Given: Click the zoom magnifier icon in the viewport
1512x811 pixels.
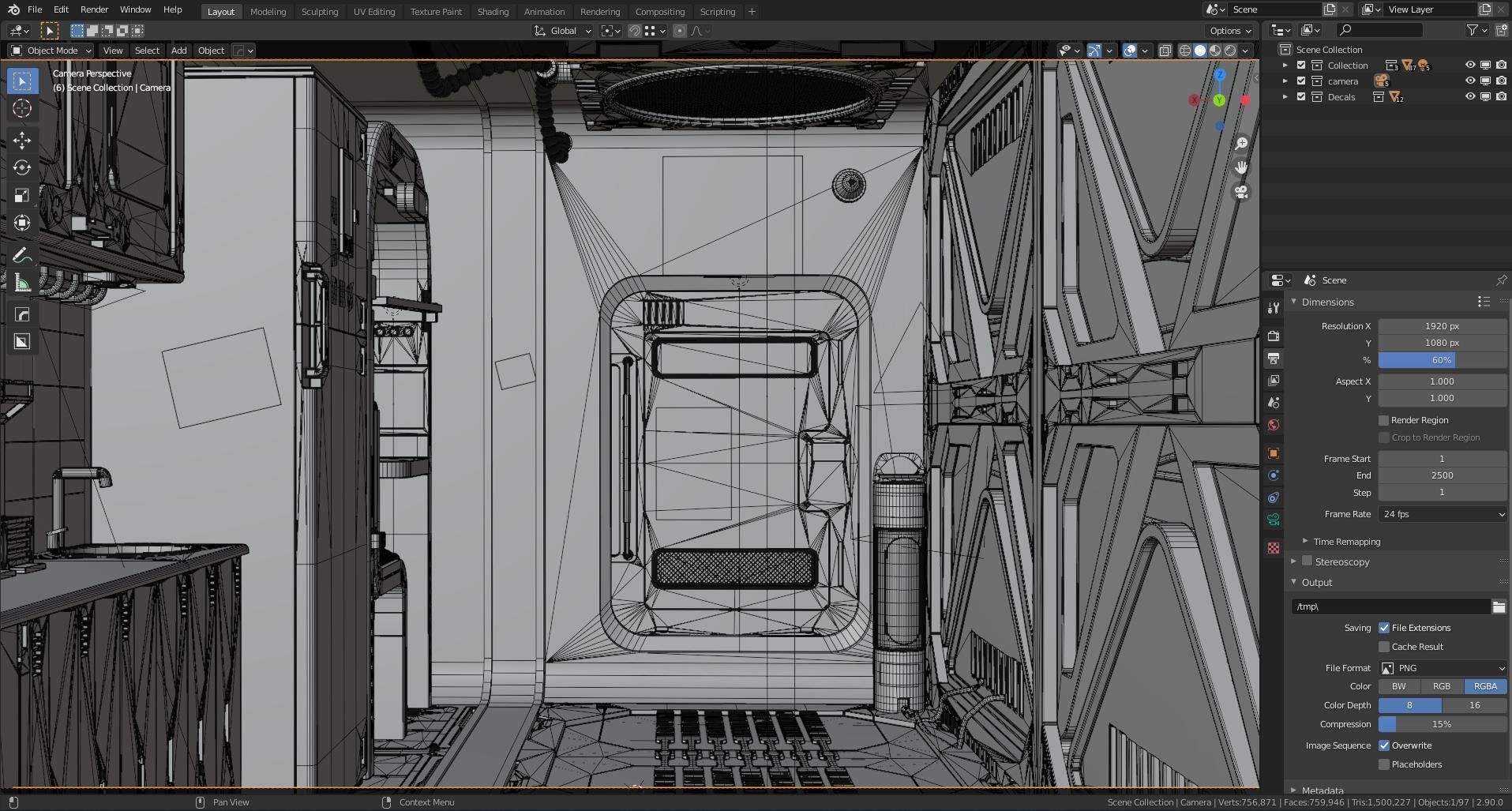Looking at the screenshot, I should (x=1241, y=143).
